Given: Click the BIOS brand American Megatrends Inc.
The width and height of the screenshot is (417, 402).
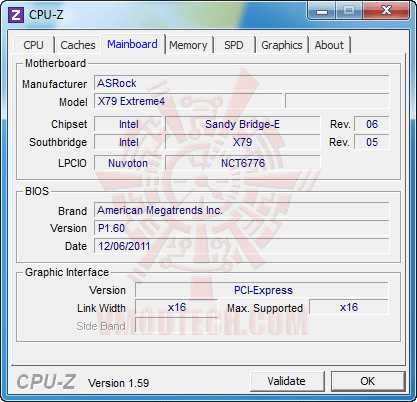Looking at the screenshot, I should 241,210.
